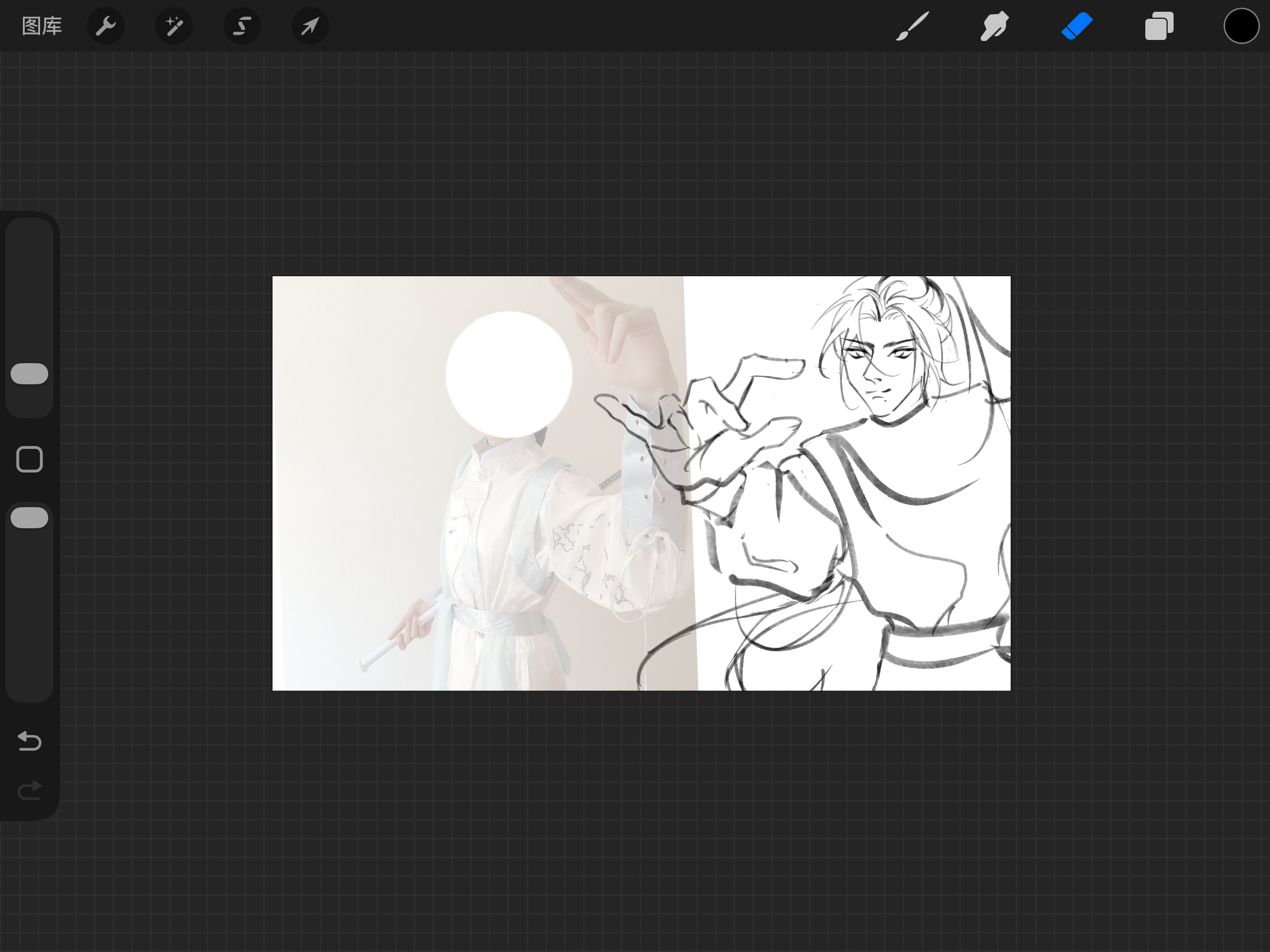Image resolution: width=1270 pixels, height=952 pixels.
Task: Select the Smudge finger tool
Action: tap(995, 26)
